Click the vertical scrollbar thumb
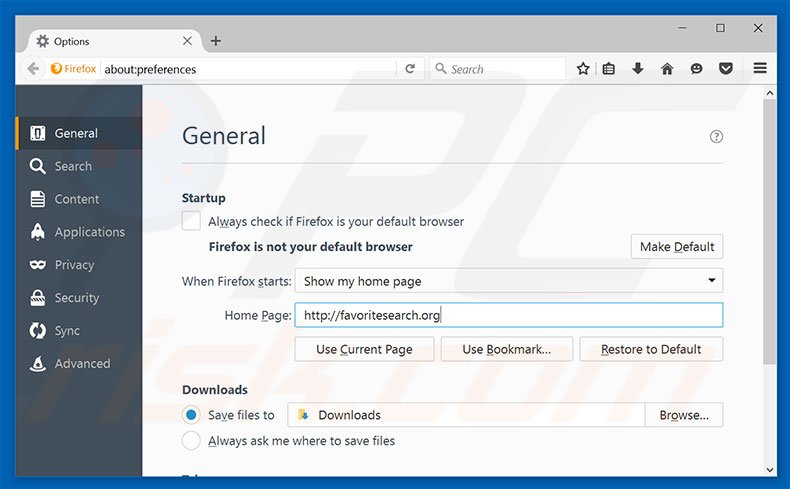Viewport: 790px width, 489px height. click(769, 232)
